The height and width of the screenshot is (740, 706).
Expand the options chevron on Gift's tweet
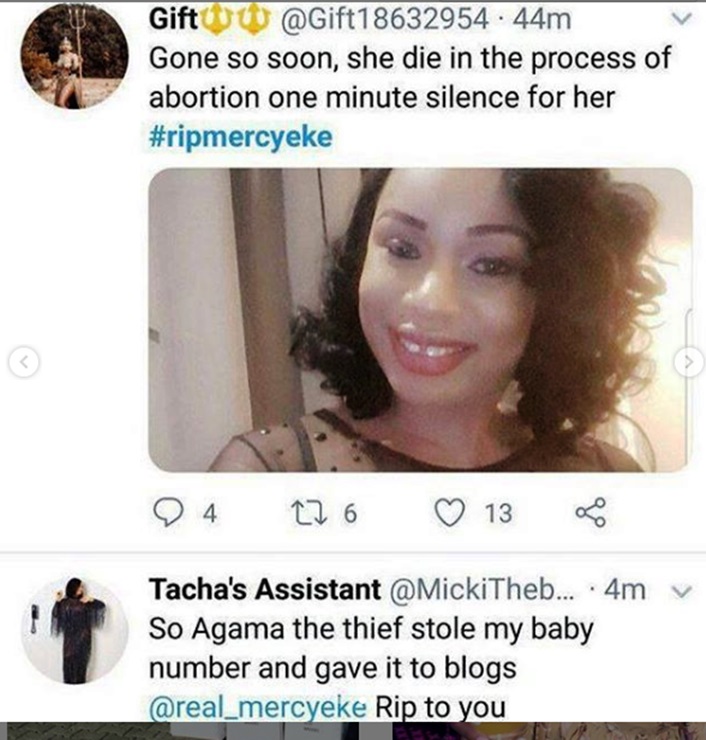coord(680,19)
